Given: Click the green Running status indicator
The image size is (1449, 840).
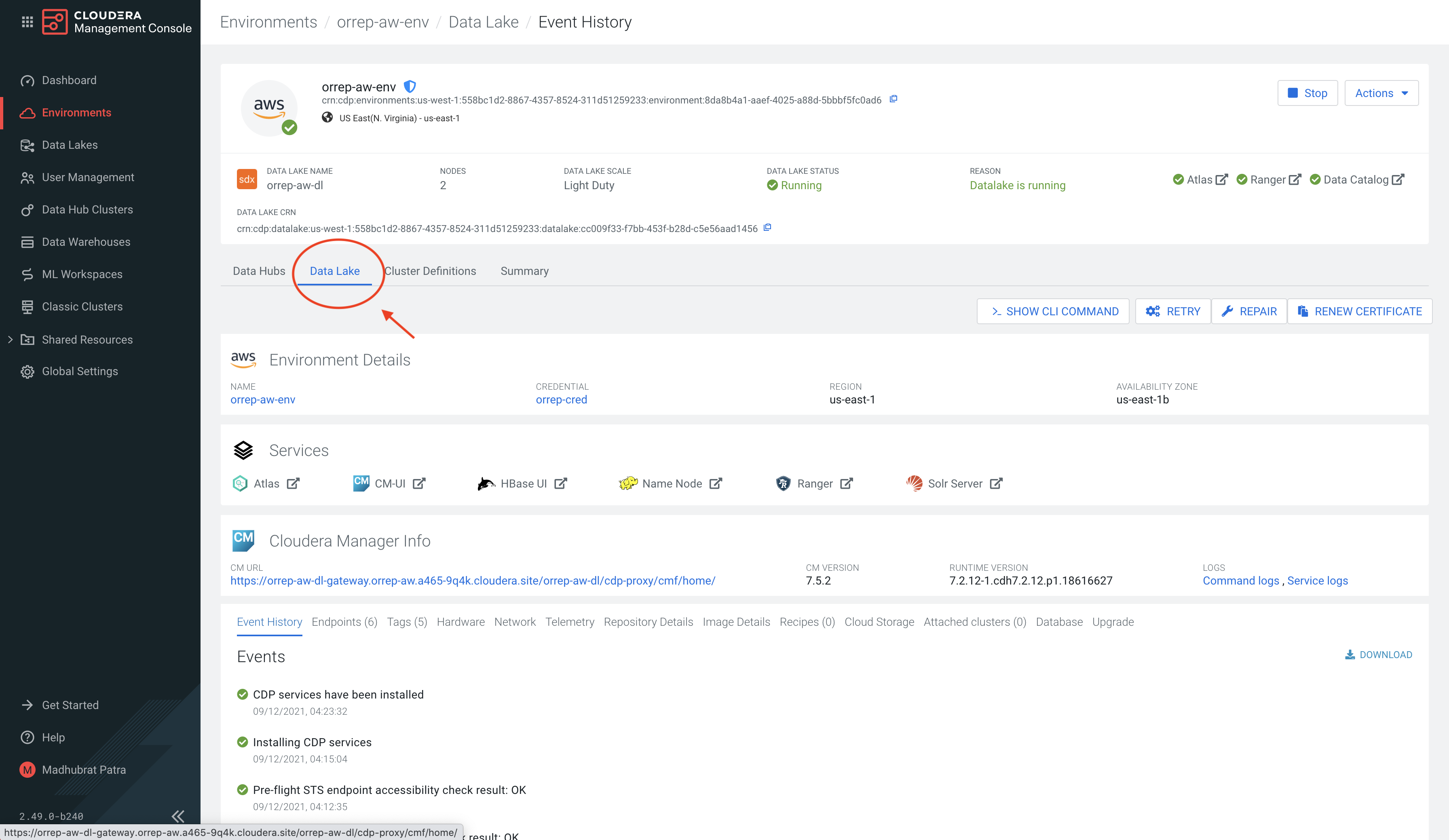Looking at the screenshot, I should pos(794,185).
